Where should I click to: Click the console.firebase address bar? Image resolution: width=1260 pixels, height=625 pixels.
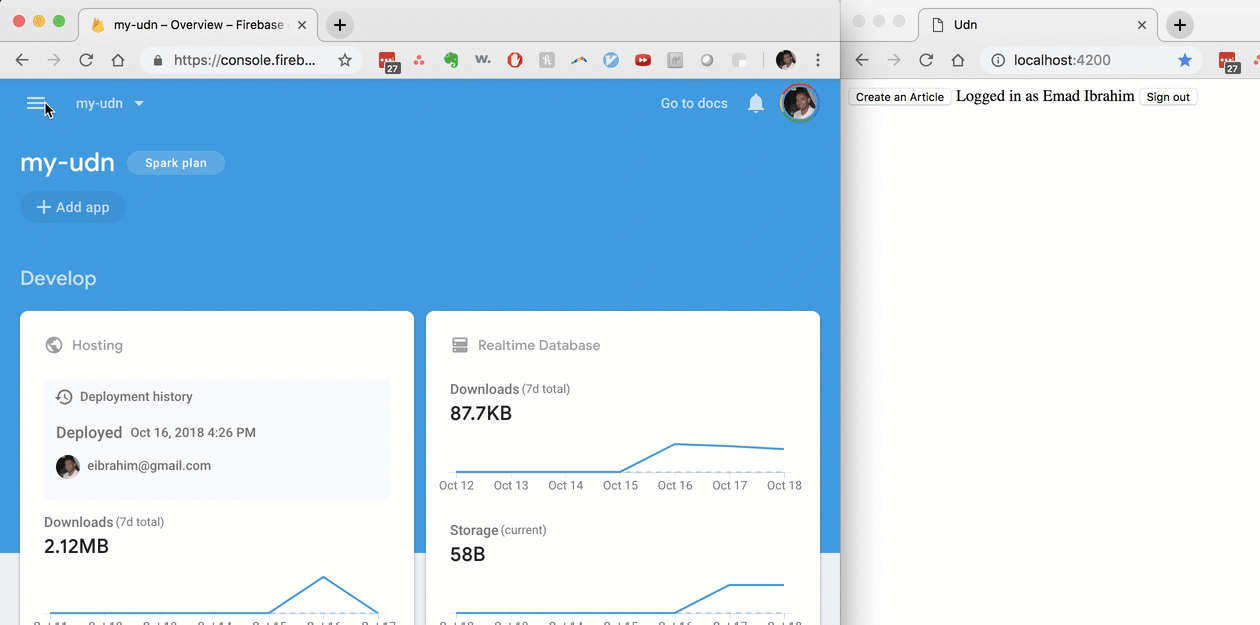tap(250, 60)
